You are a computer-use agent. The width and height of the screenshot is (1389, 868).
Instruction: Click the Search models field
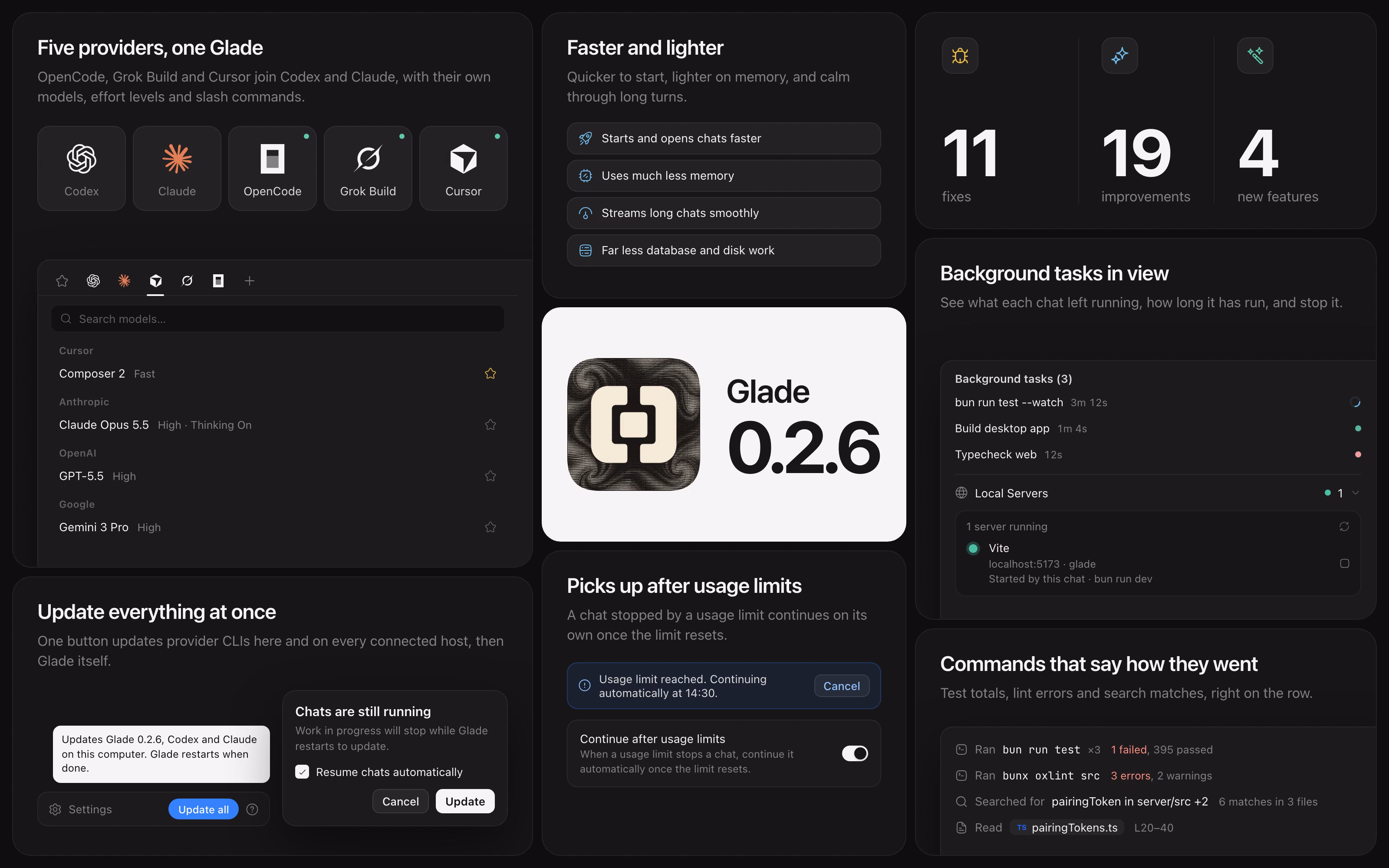point(278,319)
